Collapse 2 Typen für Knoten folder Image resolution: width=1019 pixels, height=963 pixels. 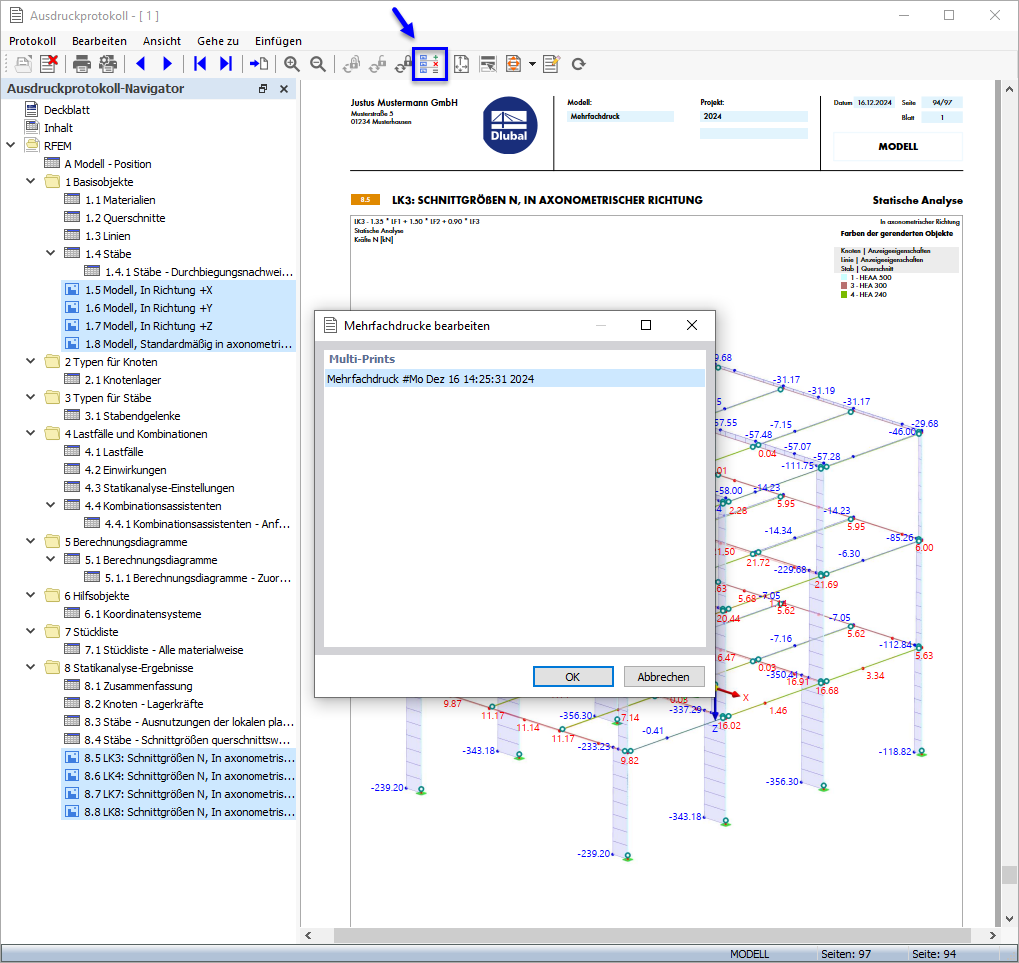pyautogui.click(x=31, y=361)
